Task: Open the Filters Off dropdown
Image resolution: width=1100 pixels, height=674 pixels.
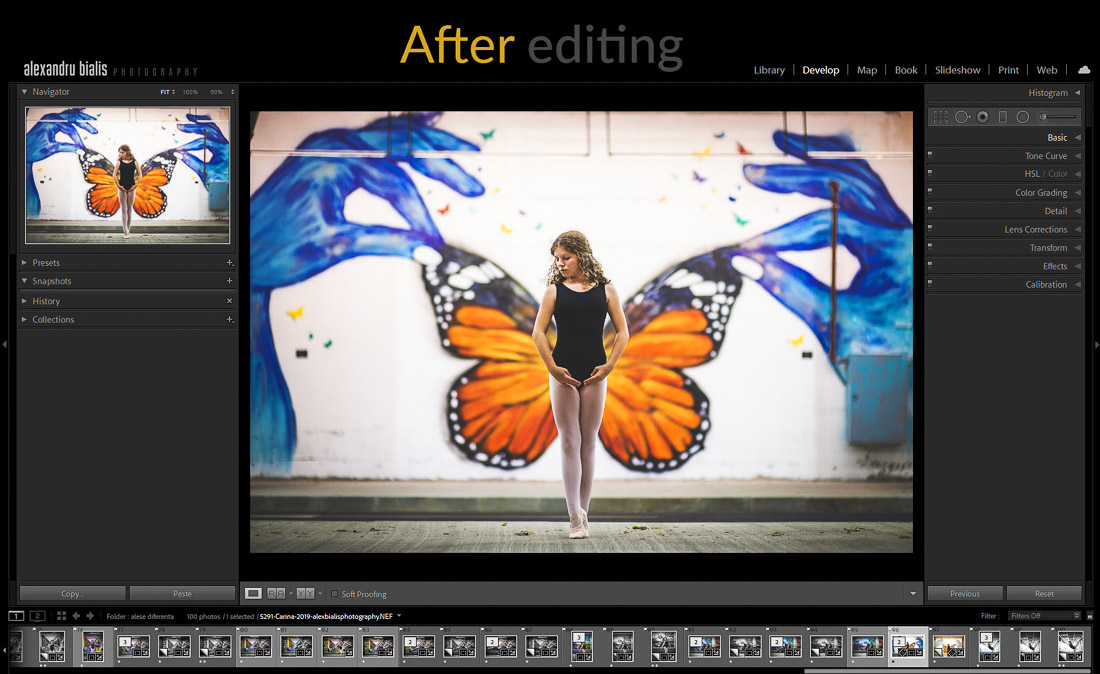Action: pyautogui.click(x=1044, y=616)
